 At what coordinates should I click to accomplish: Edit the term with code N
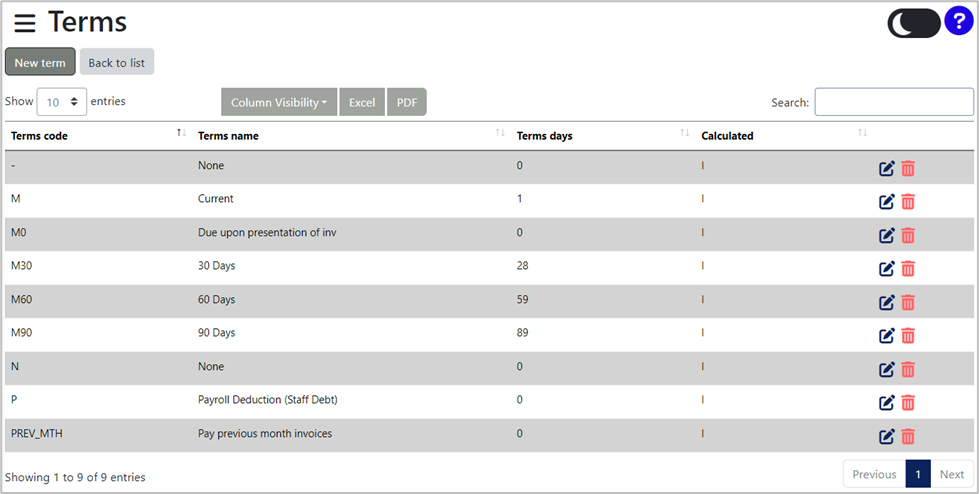pyautogui.click(x=887, y=369)
